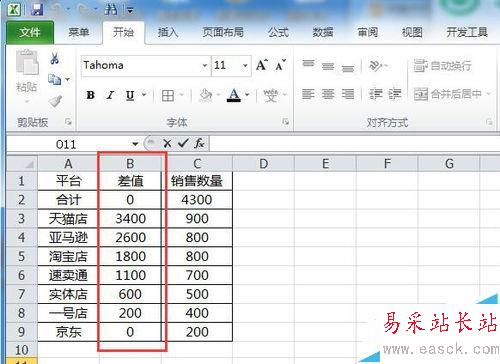This screenshot has height=364, width=500.
Task: Expand the Fill Color dropdown arrow
Action: click(x=218, y=95)
